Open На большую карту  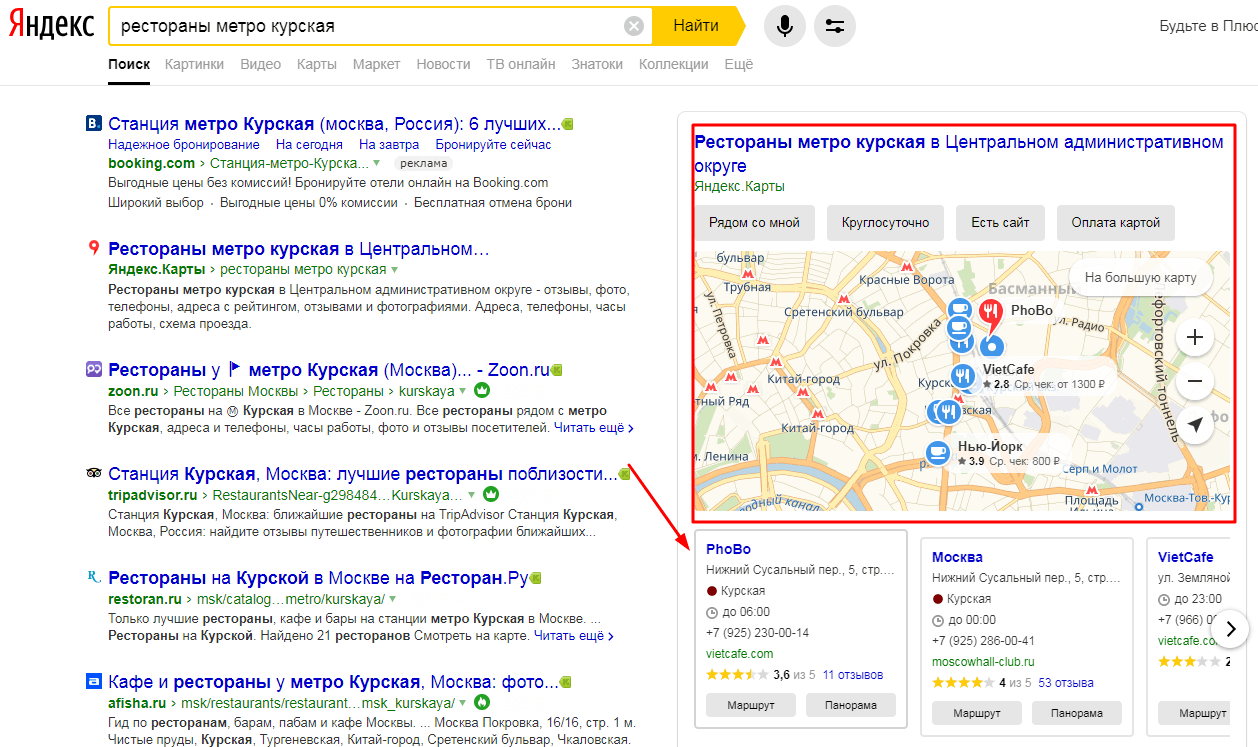(x=1140, y=277)
